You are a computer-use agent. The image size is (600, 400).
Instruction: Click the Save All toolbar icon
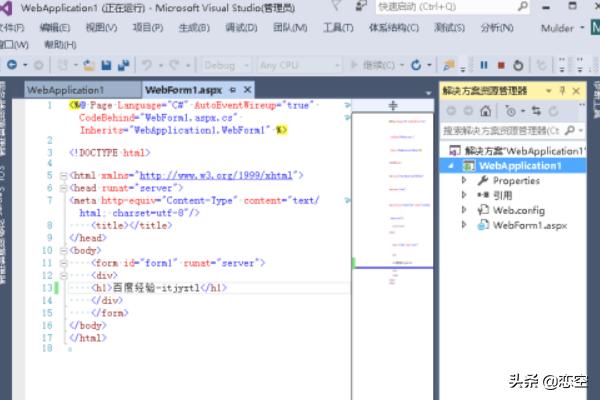[x=123, y=65]
